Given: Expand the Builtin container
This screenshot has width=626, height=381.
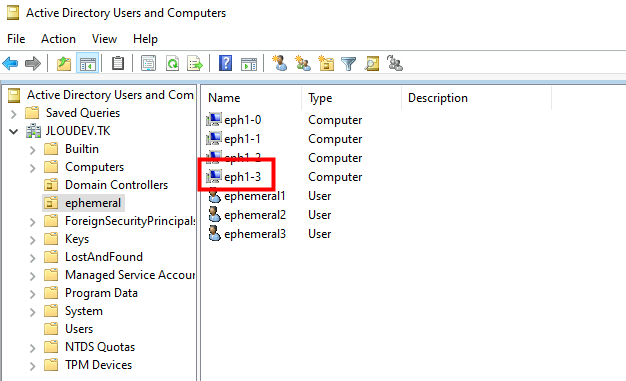Looking at the screenshot, I should (33, 150).
